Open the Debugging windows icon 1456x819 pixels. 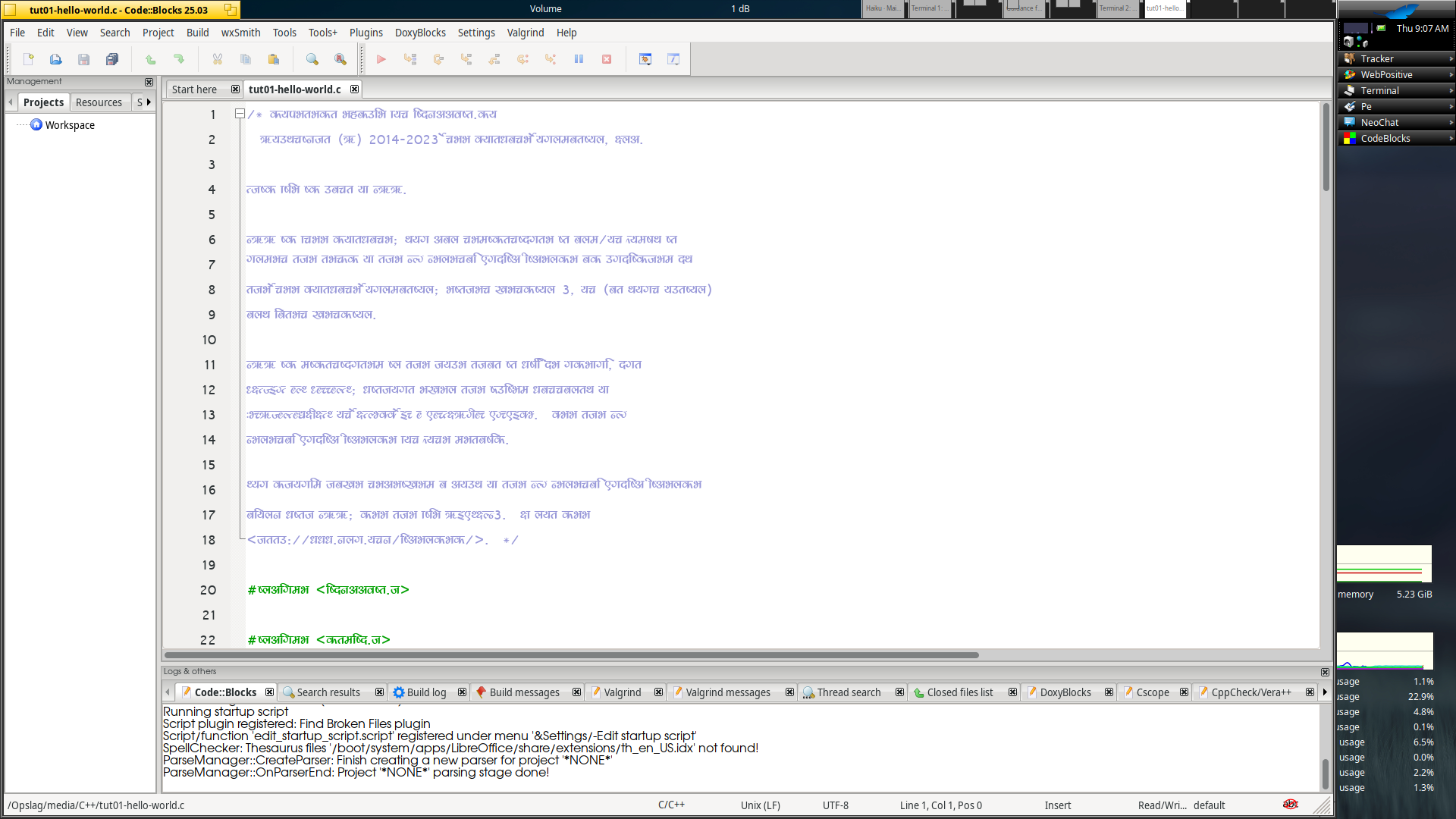click(645, 59)
